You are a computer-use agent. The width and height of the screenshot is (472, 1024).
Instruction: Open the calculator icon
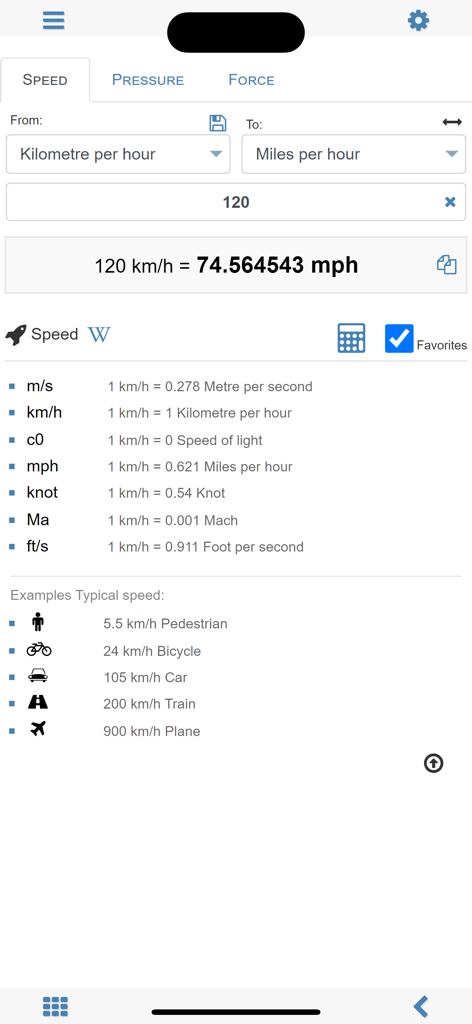351,338
